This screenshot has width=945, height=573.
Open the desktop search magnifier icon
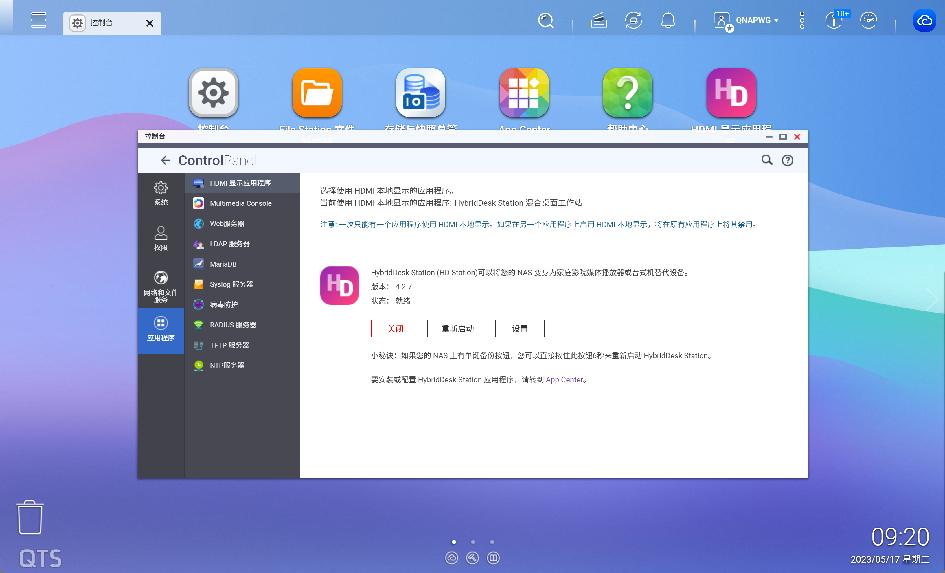click(546, 20)
